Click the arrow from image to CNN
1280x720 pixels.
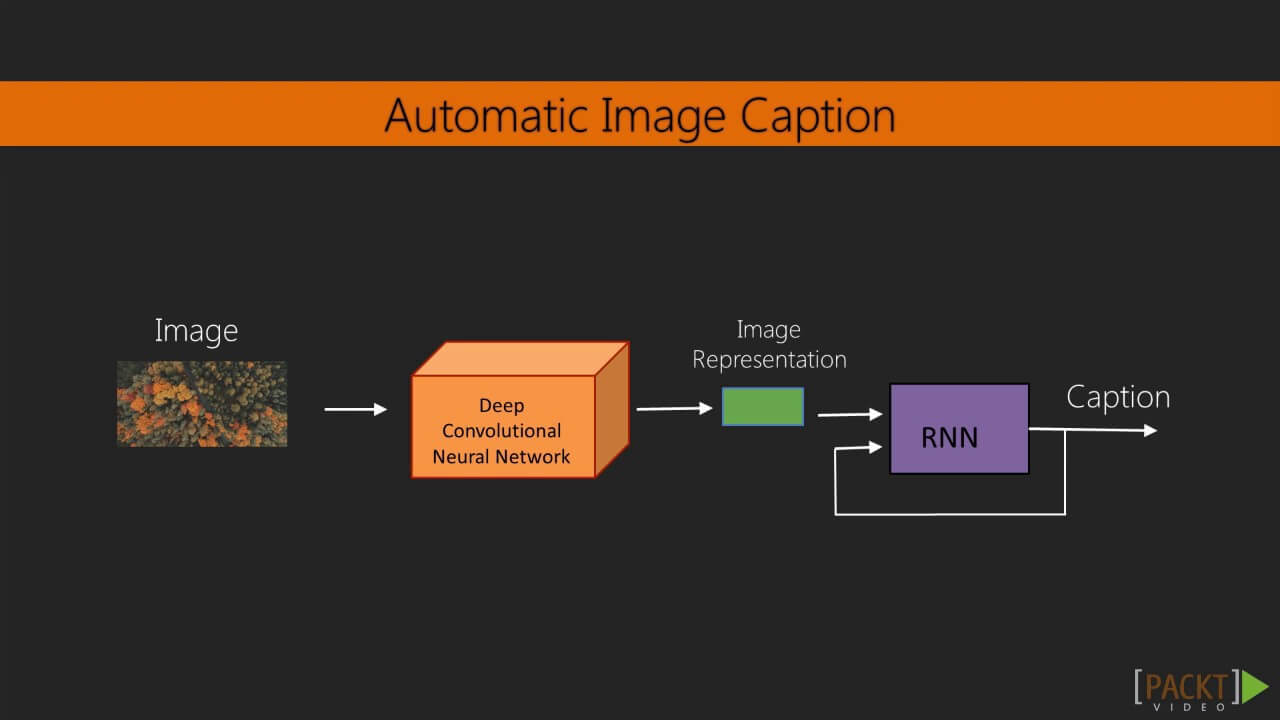355,409
